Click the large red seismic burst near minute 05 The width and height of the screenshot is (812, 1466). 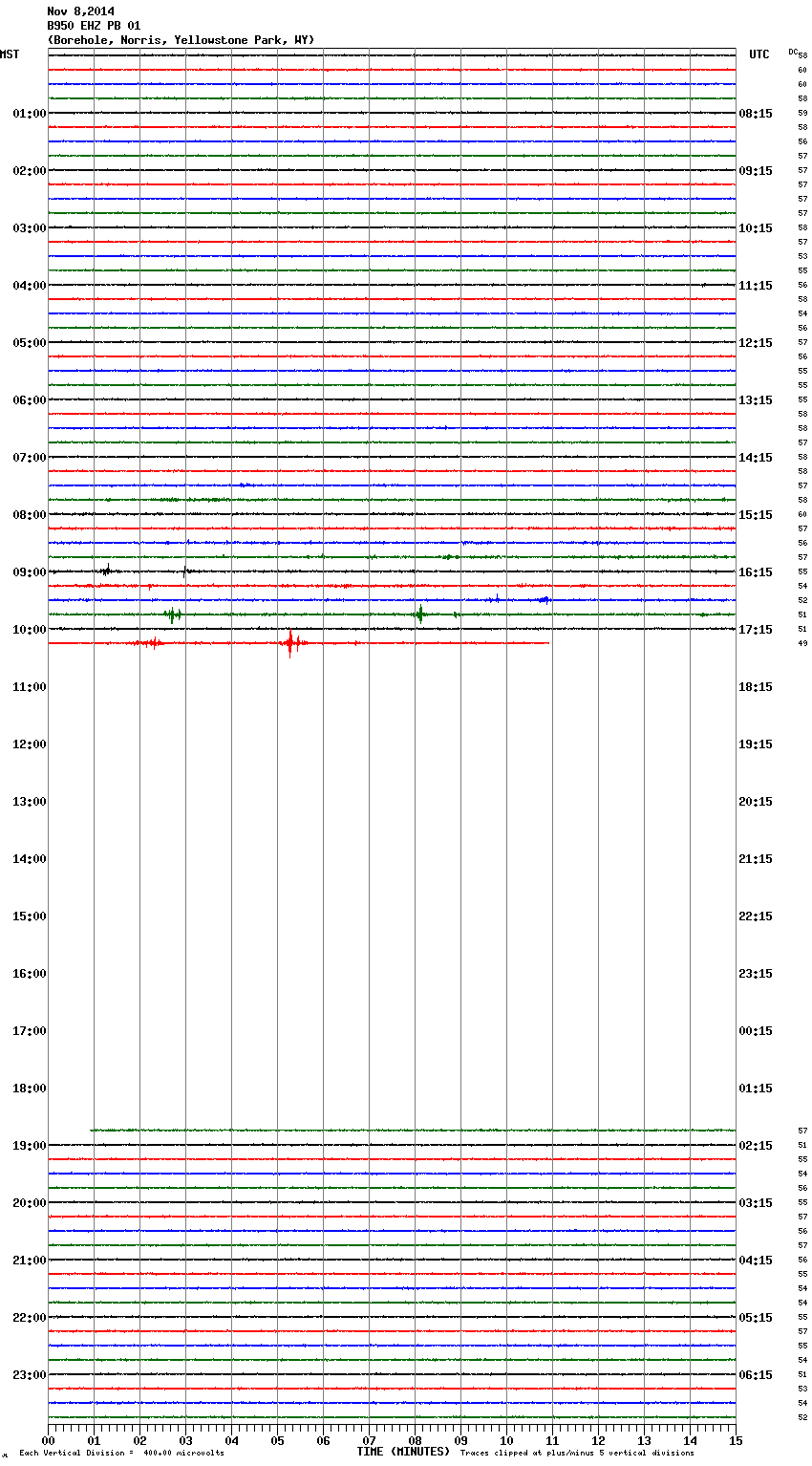coord(290,643)
